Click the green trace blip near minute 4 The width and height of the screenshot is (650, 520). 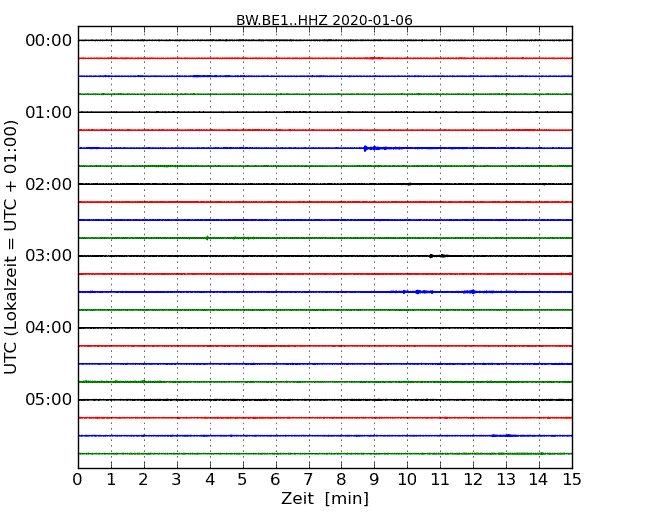pyautogui.click(x=207, y=238)
